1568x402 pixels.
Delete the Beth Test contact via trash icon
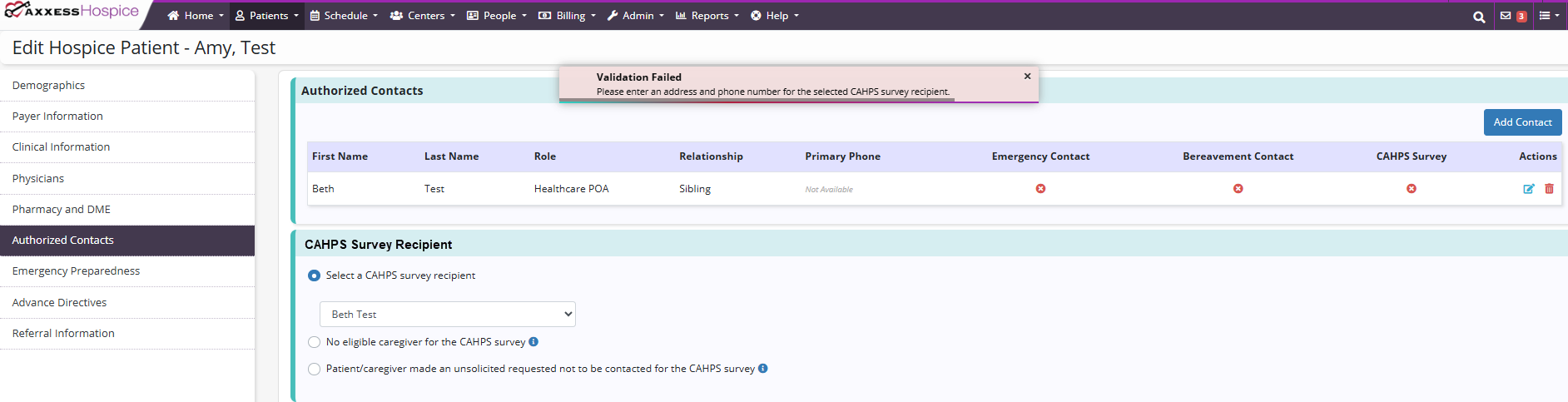pyautogui.click(x=1549, y=189)
